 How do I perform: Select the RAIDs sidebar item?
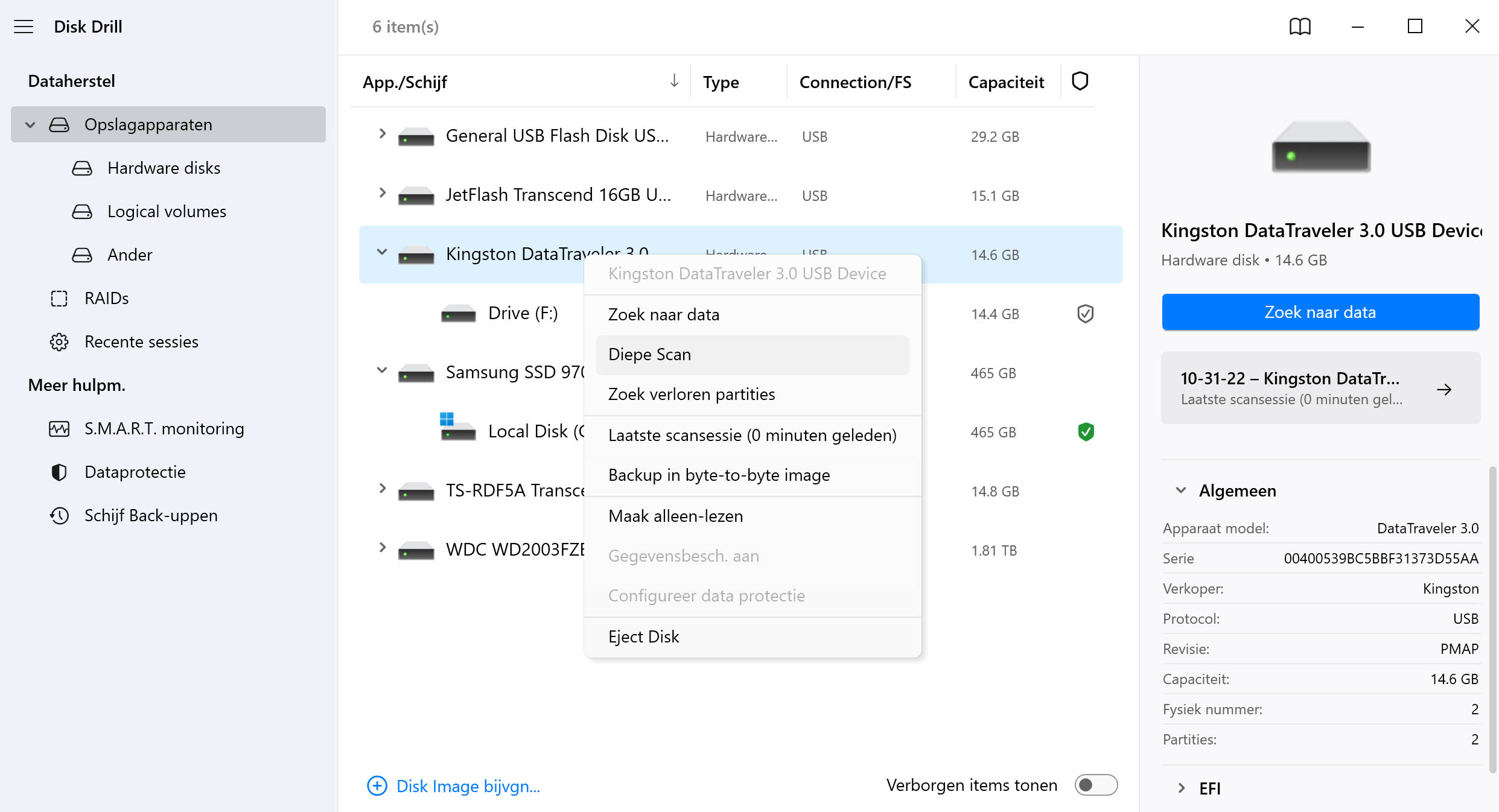[x=106, y=299]
